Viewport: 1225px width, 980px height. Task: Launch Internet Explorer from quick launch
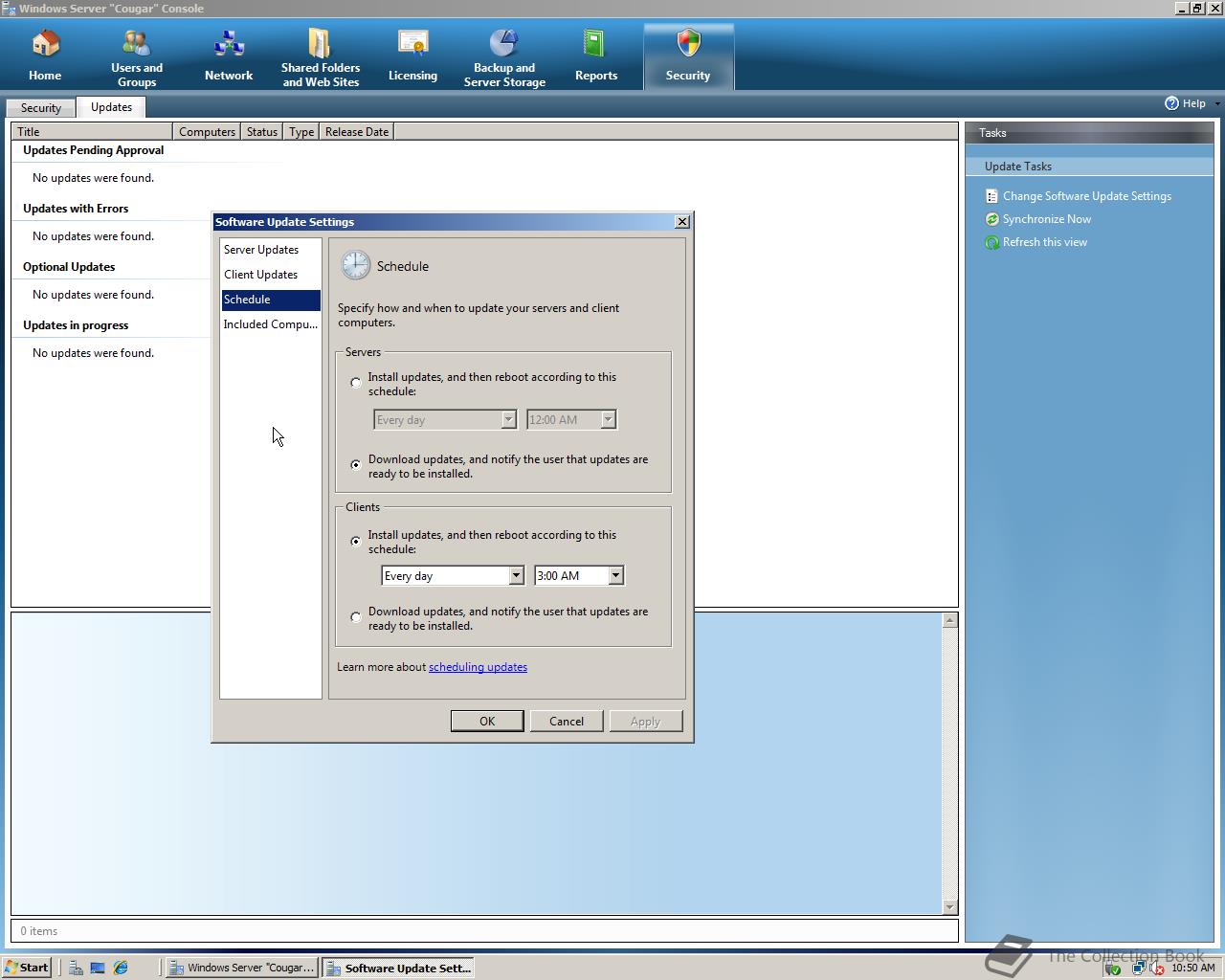pos(121,968)
